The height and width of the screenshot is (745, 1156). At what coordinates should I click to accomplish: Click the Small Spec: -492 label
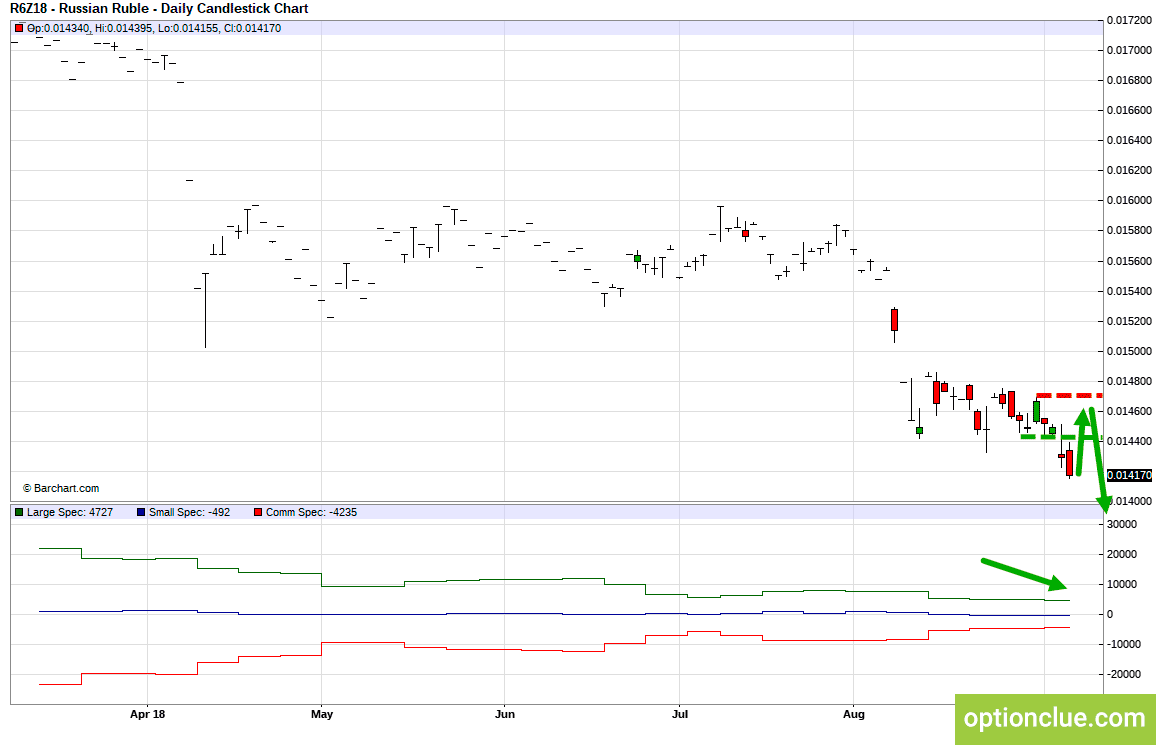(x=189, y=512)
